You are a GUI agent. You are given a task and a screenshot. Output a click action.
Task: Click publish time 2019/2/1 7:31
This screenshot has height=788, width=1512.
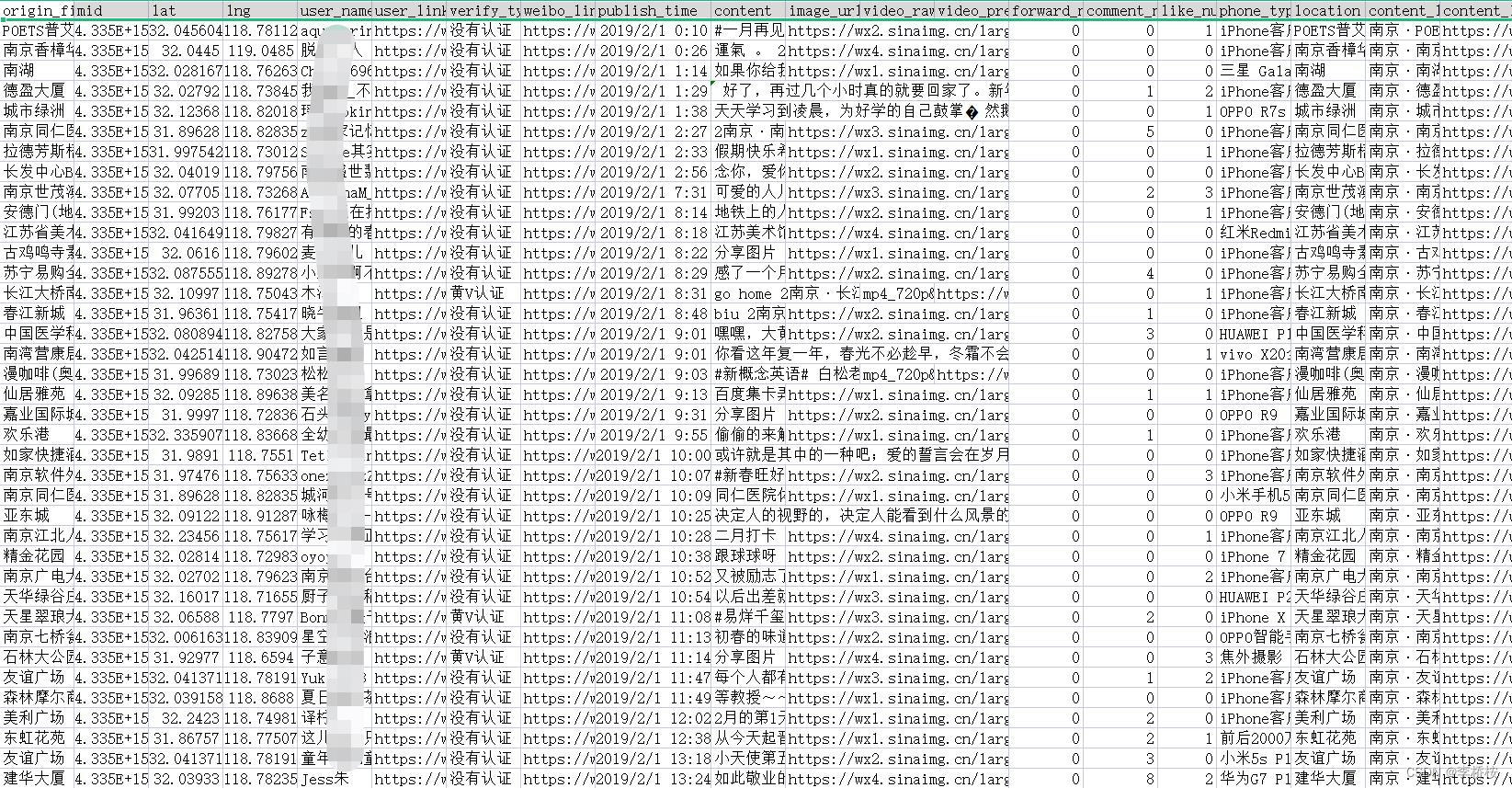click(x=653, y=192)
